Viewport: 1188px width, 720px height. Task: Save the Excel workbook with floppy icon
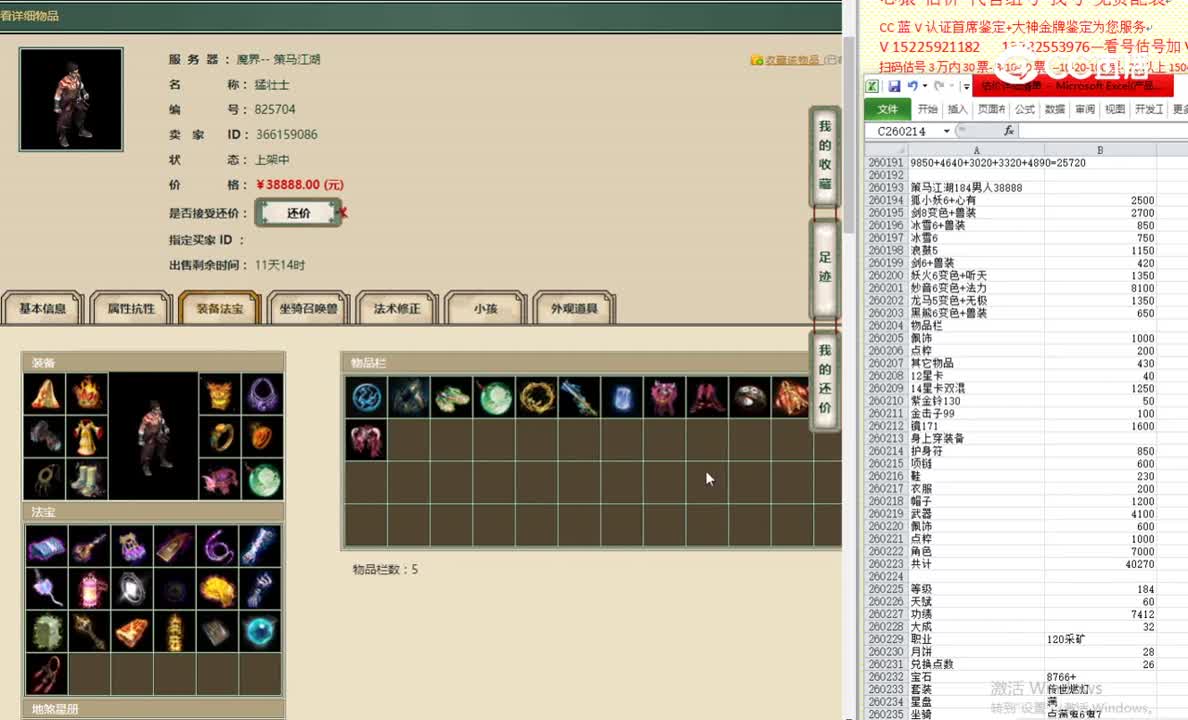click(x=894, y=86)
